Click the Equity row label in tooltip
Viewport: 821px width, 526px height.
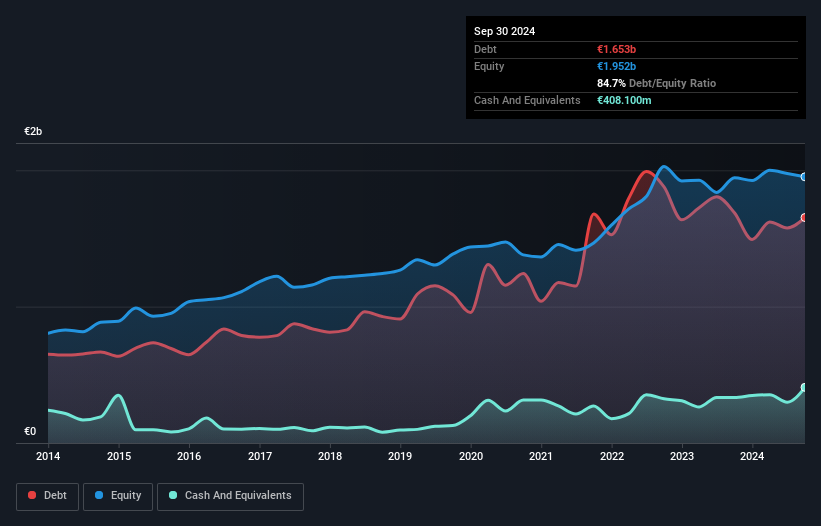(x=489, y=66)
